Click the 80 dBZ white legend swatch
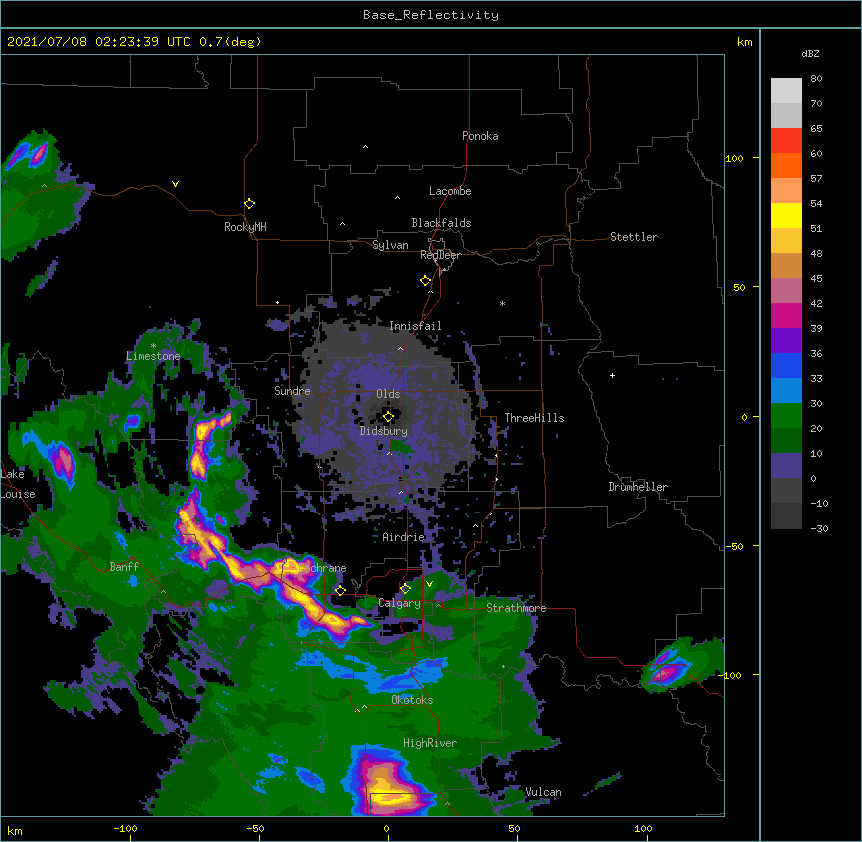Screen dimensions: 862x842 786,90
